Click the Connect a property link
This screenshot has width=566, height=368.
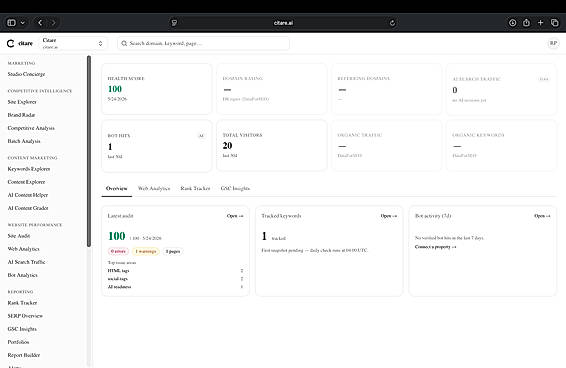(x=435, y=247)
